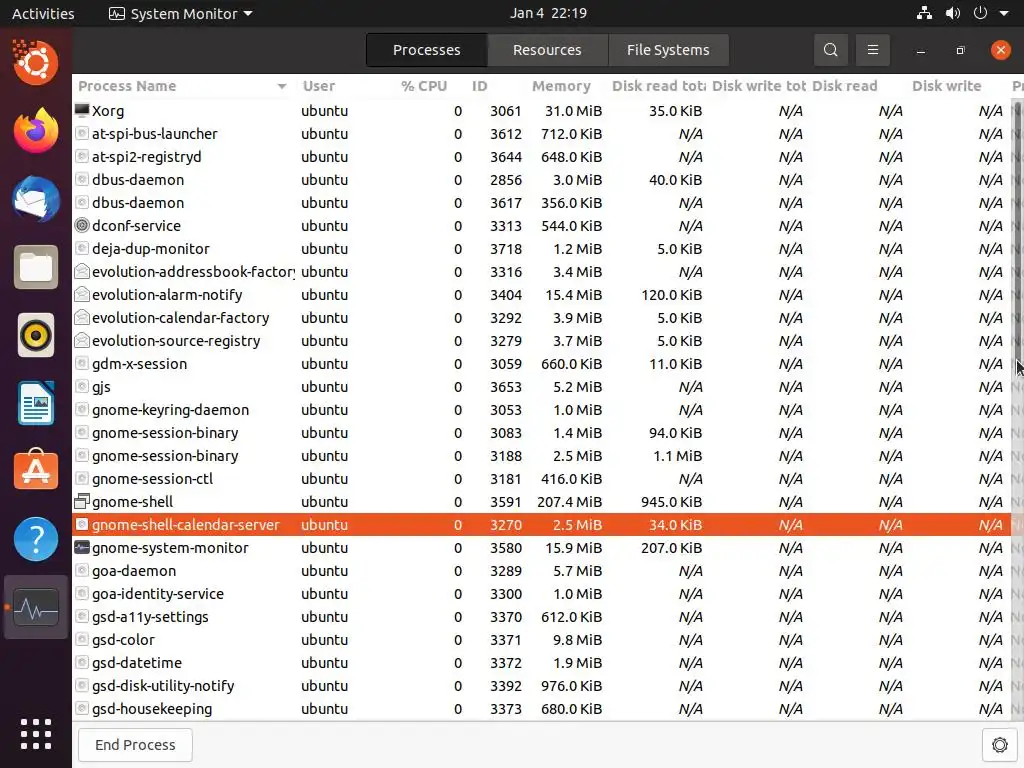Select the gnome-keyring-daemon process row
This screenshot has height=768, width=1024.
coord(541,409)
